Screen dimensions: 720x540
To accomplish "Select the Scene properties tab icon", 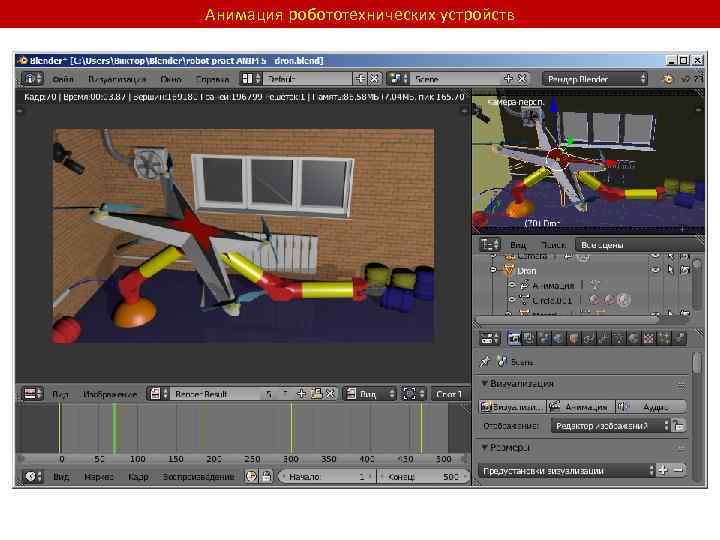I will (x=544, y=339).
